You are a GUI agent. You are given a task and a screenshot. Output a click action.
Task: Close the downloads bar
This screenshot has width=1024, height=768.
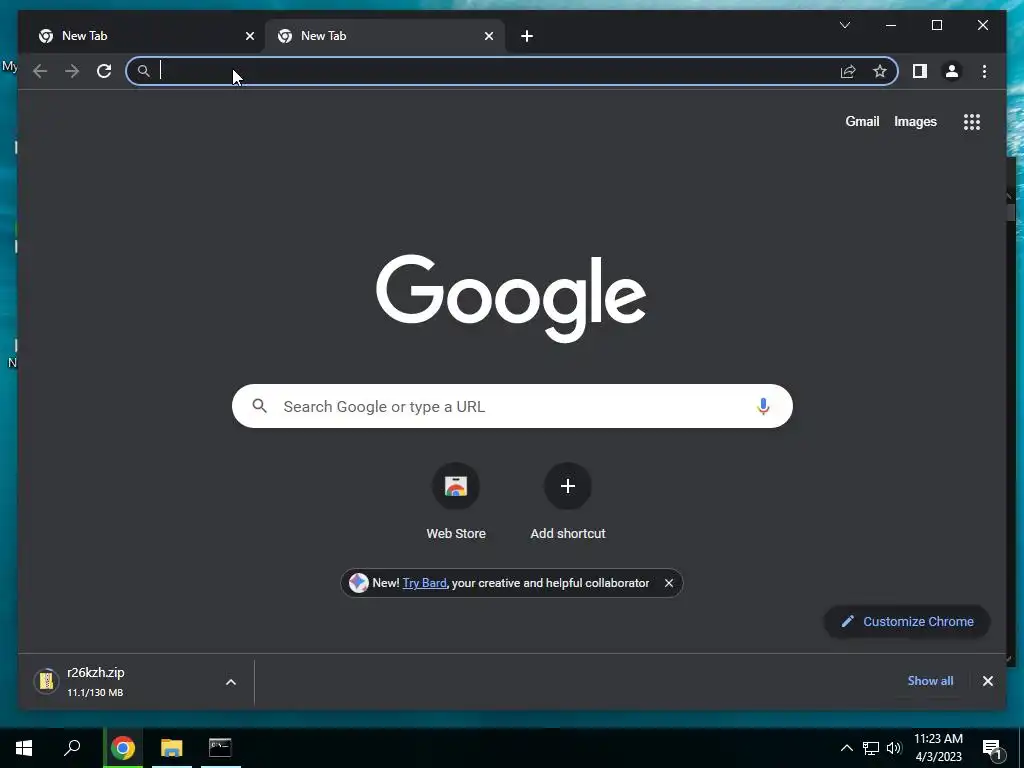987,681
